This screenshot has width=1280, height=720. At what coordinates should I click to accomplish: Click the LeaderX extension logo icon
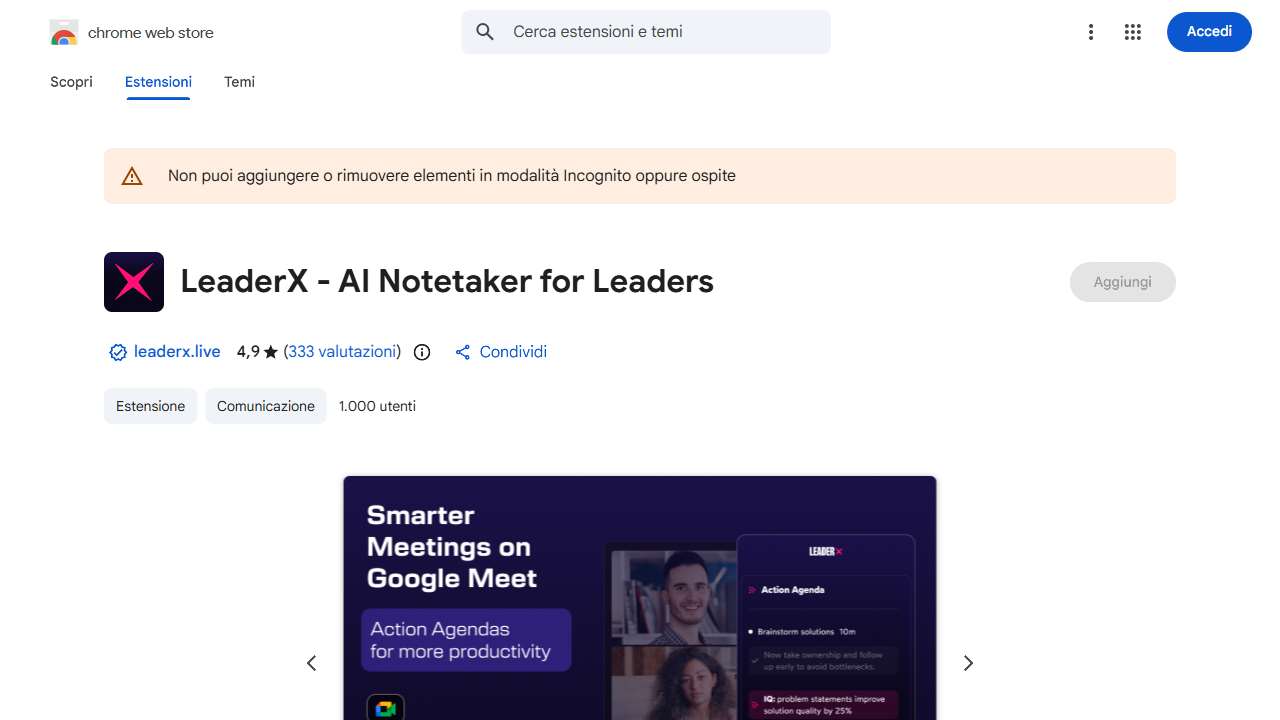tap(134, 282)
